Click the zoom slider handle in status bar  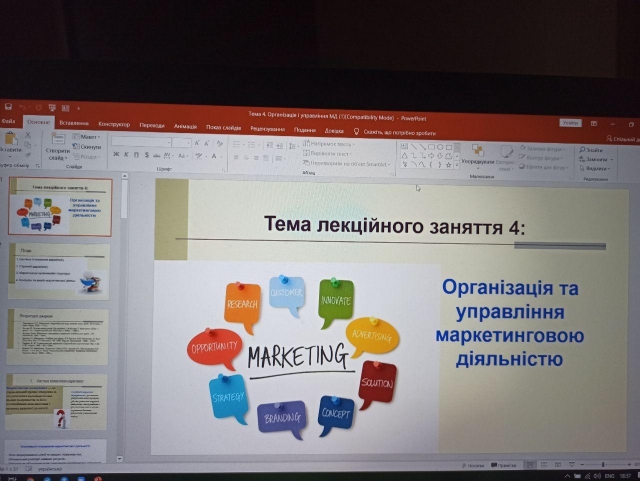[x=603, y=465]
